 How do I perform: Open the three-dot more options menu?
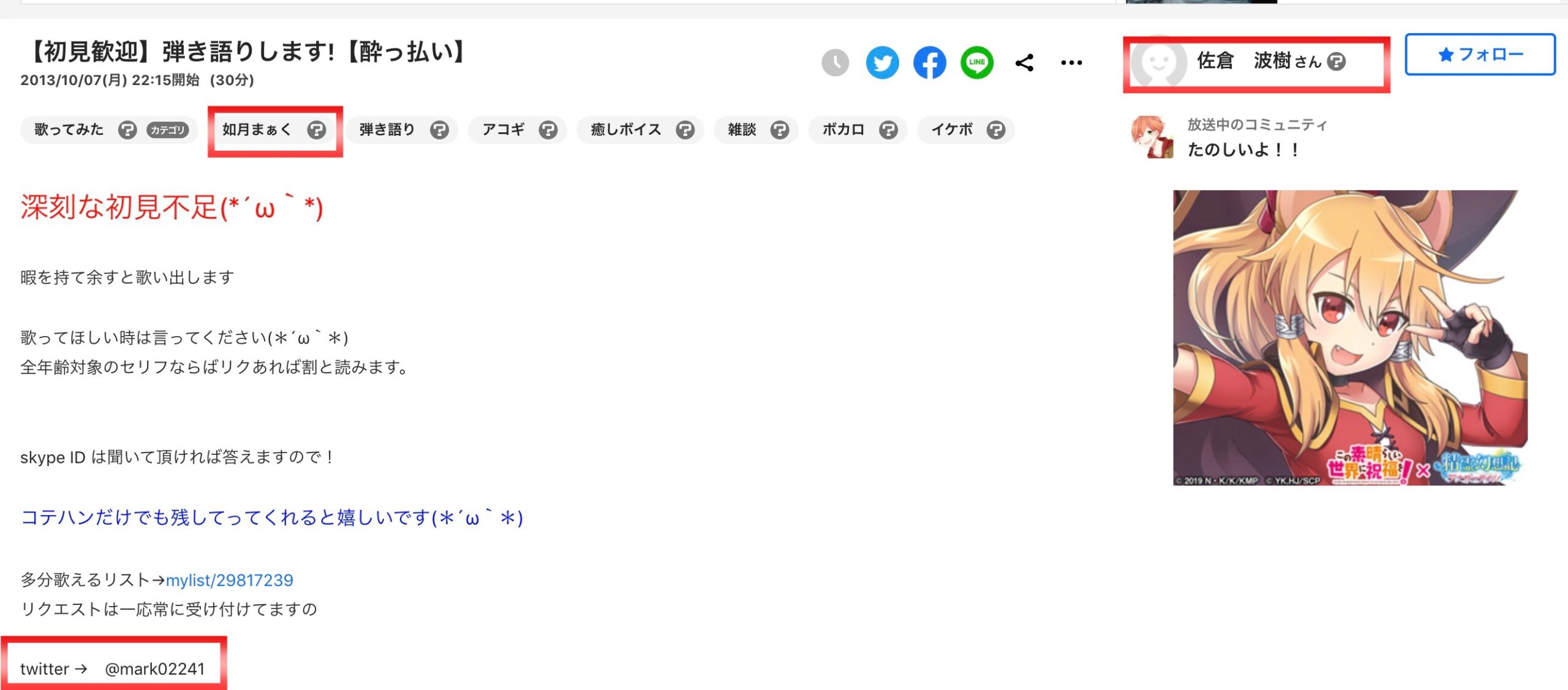click(x=1071, y=62)
